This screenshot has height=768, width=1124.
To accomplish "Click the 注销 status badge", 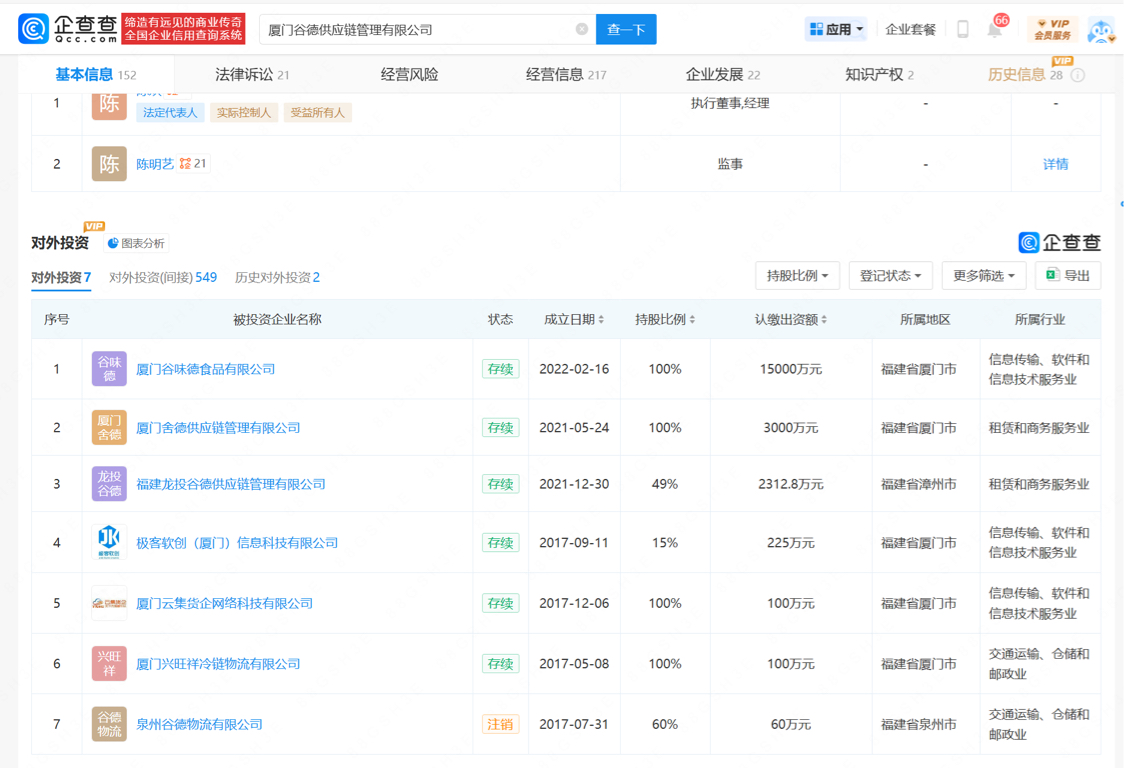I will coord(500,724).
